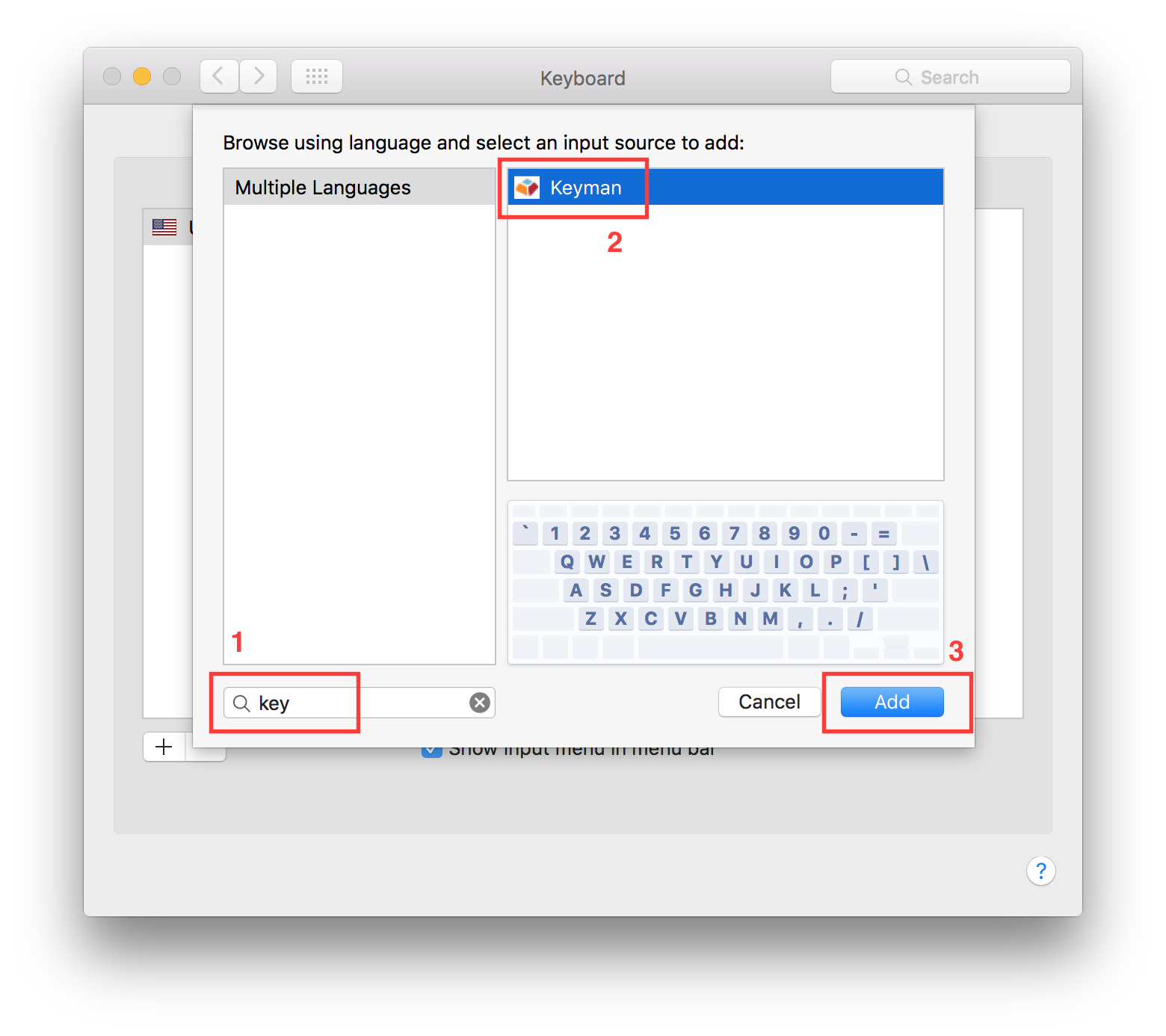
Task: Clear the search text with X icon
Action: [480, 703]
